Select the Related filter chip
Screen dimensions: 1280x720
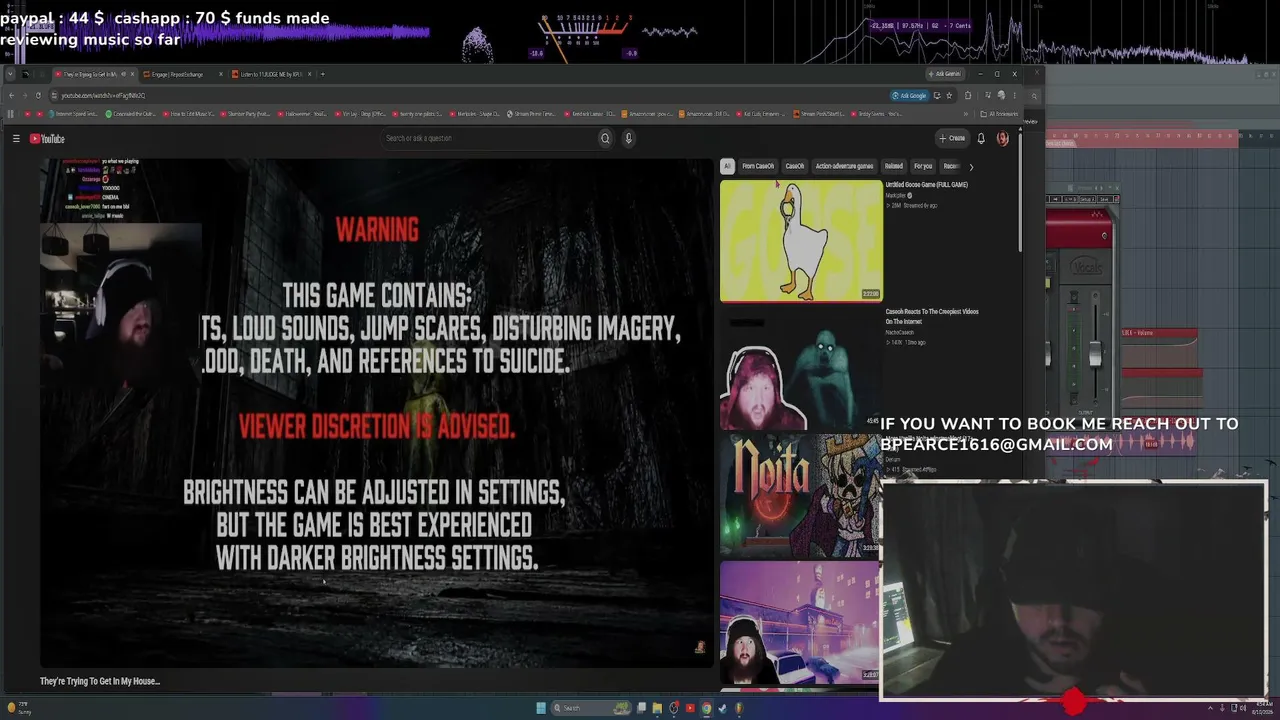(x=894, y=166)
